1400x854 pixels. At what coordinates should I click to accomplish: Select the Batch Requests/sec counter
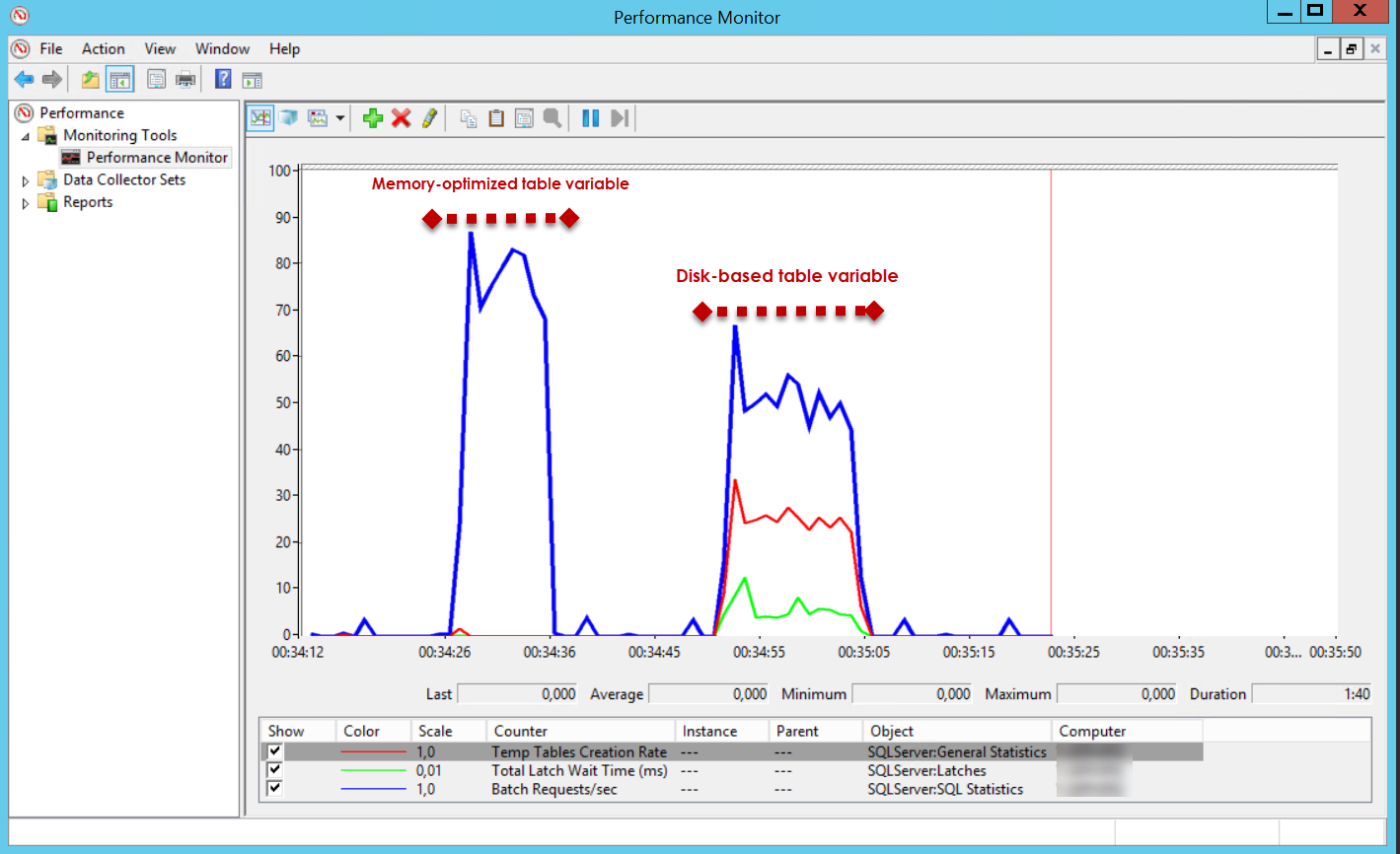pos(554,789)
